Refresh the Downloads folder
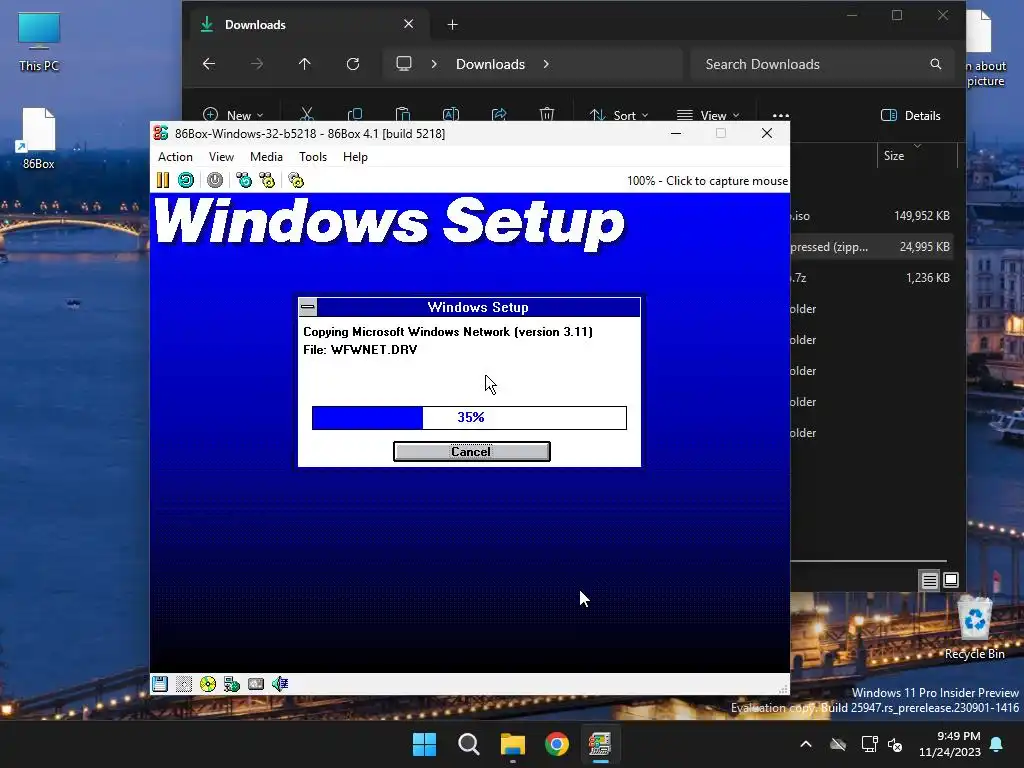Viewport: 1024px width, 768px height. point(353,64)
